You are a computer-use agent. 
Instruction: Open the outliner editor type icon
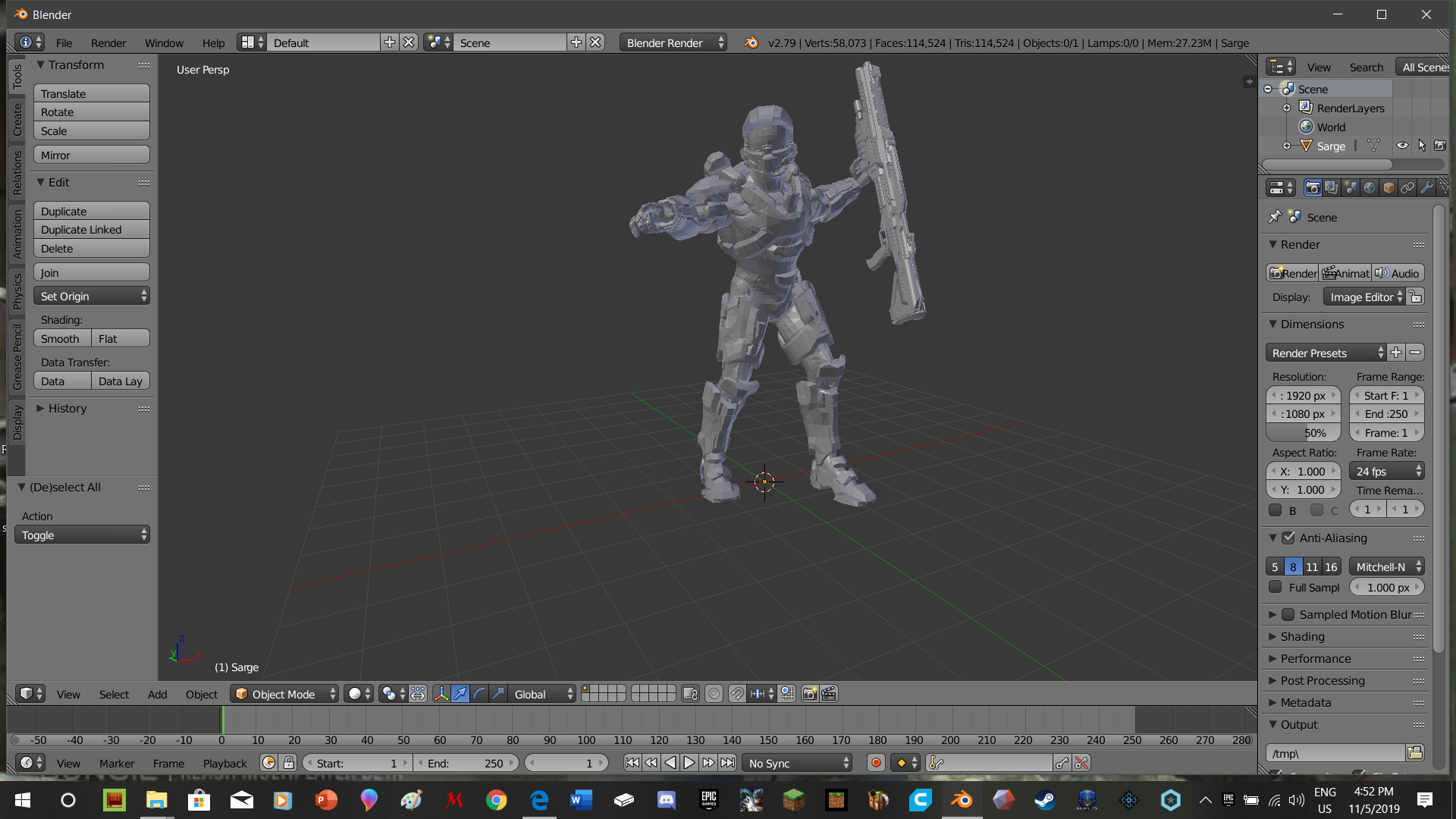1282,67
